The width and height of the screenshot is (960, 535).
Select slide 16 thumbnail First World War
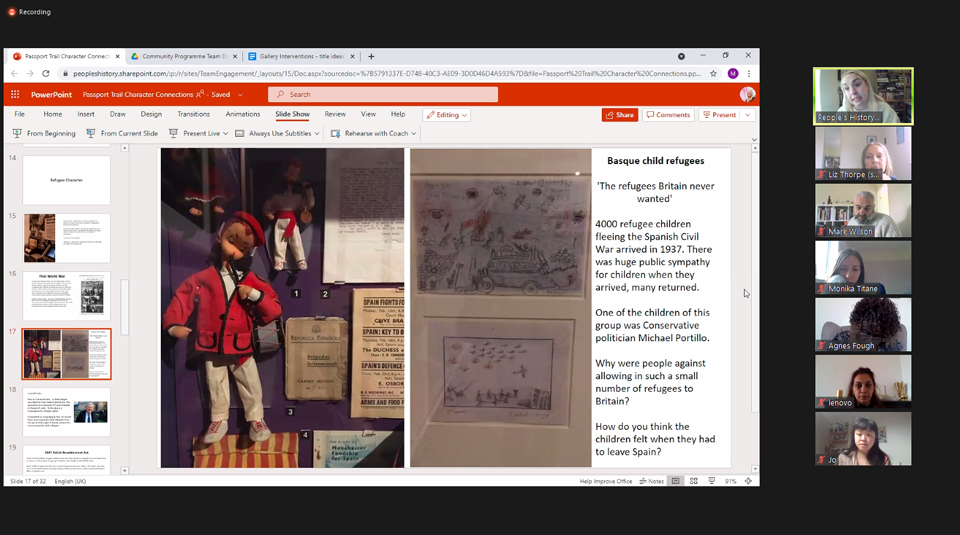66,296
